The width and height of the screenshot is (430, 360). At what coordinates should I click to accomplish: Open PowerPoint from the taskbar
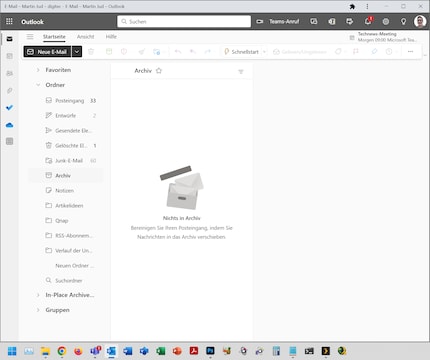click(177, 351)
